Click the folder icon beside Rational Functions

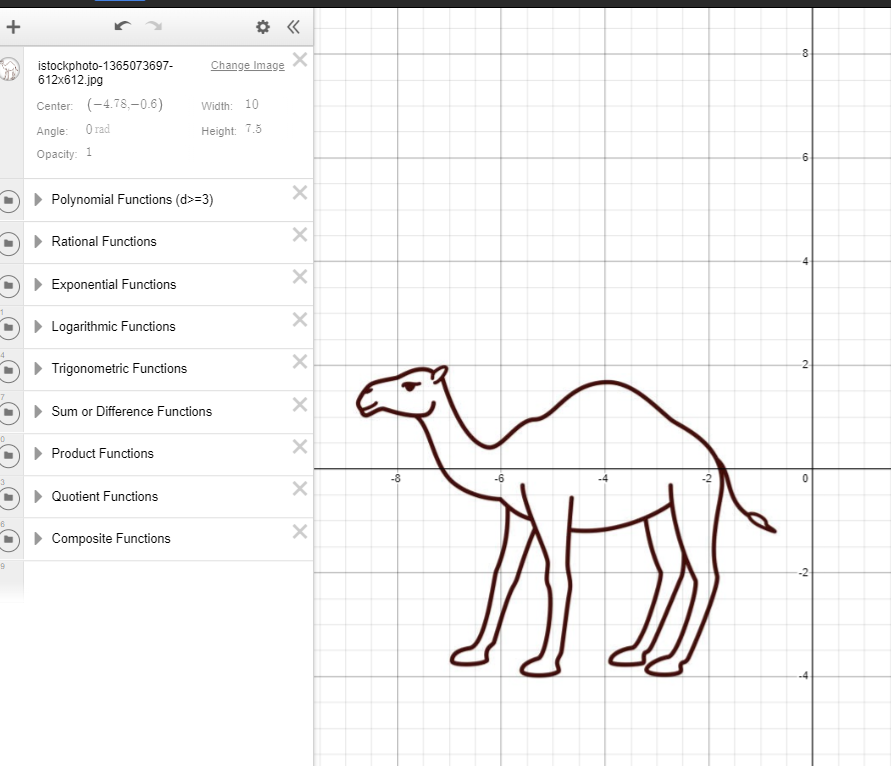pos(11,243)
